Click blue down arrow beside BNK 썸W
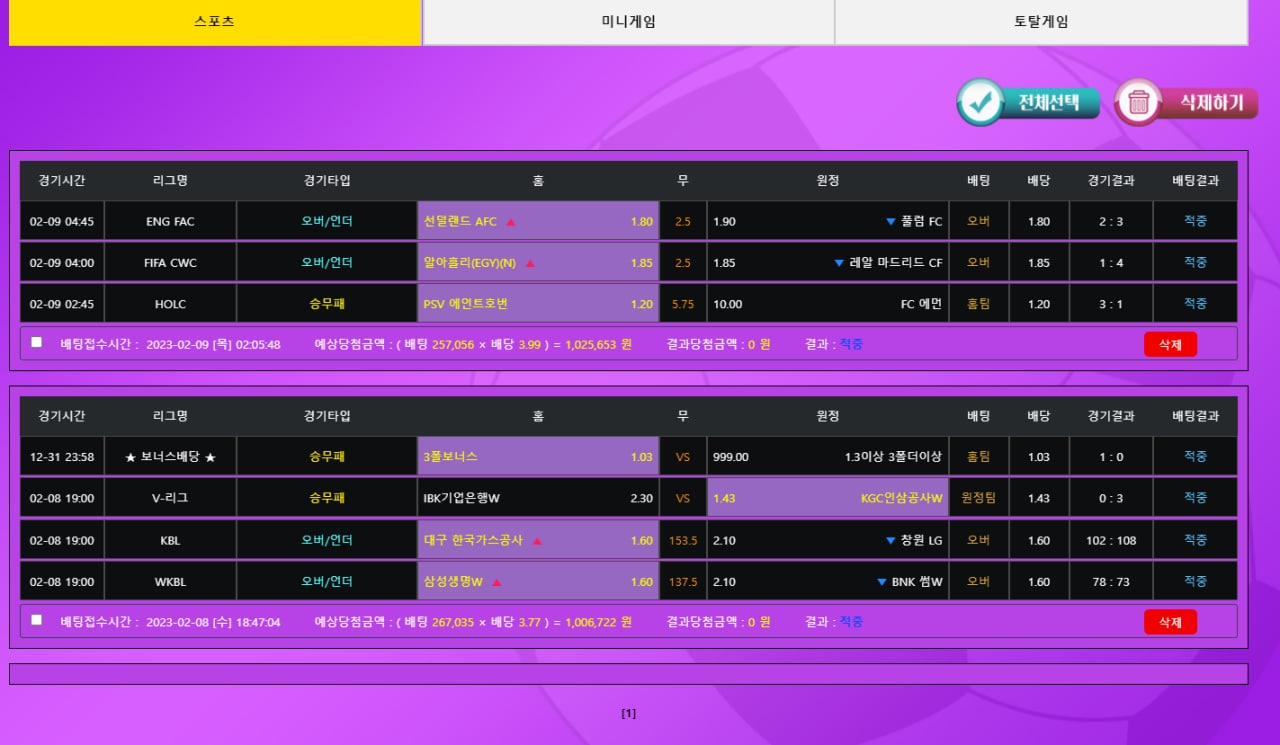1280x745 pixels. tap(881, 582)
